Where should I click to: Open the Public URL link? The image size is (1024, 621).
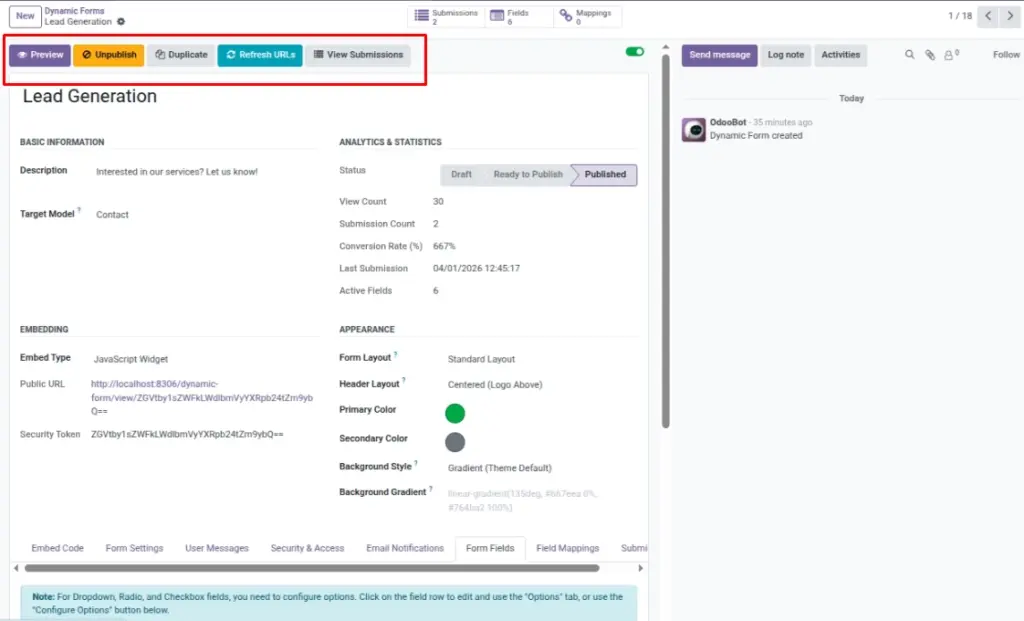coord(202,398)
